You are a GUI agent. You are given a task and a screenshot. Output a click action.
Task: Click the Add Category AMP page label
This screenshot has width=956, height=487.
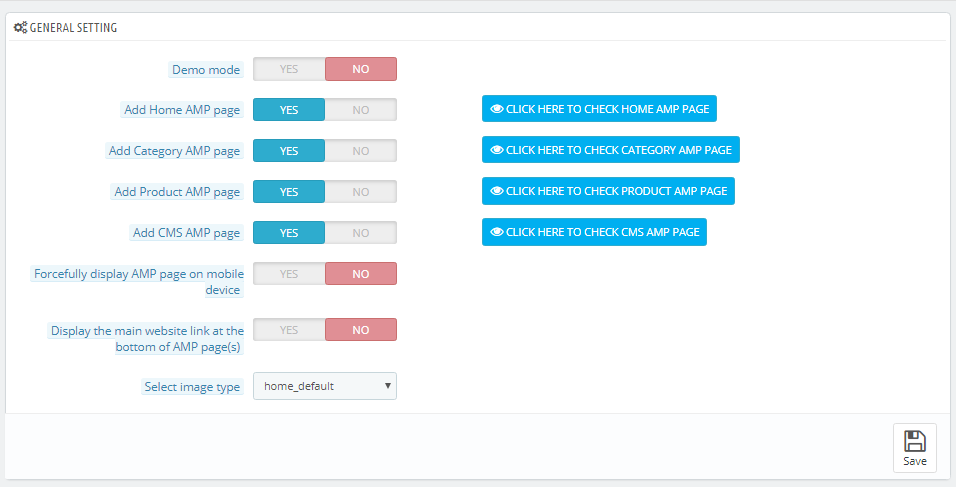pos(174,151)
